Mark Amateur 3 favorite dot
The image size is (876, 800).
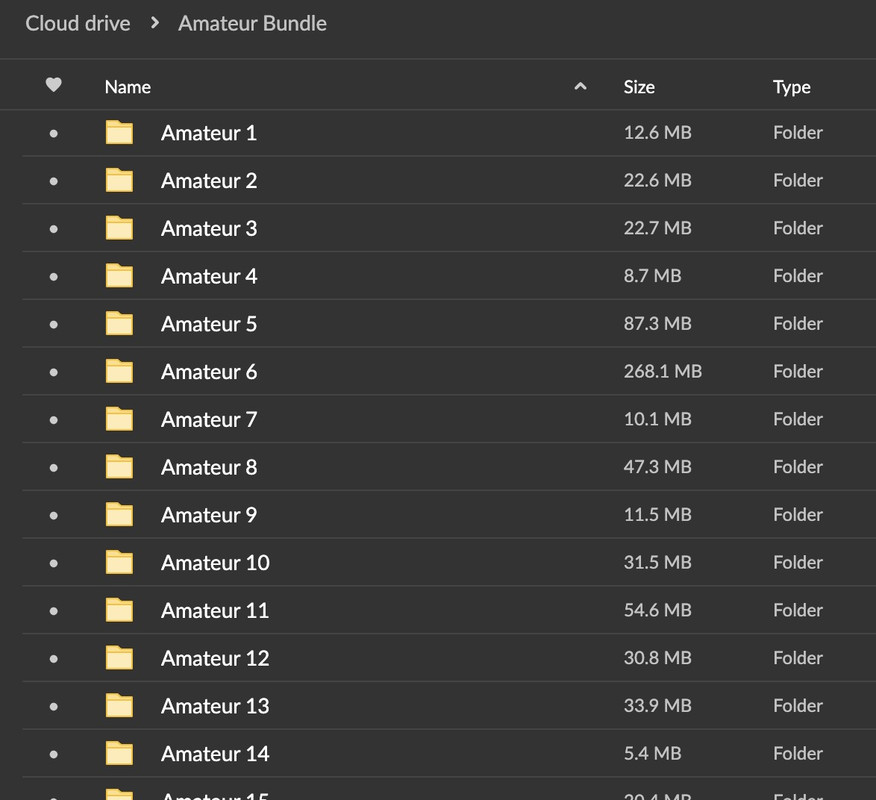pyautogui.click(x=54, y=229)
